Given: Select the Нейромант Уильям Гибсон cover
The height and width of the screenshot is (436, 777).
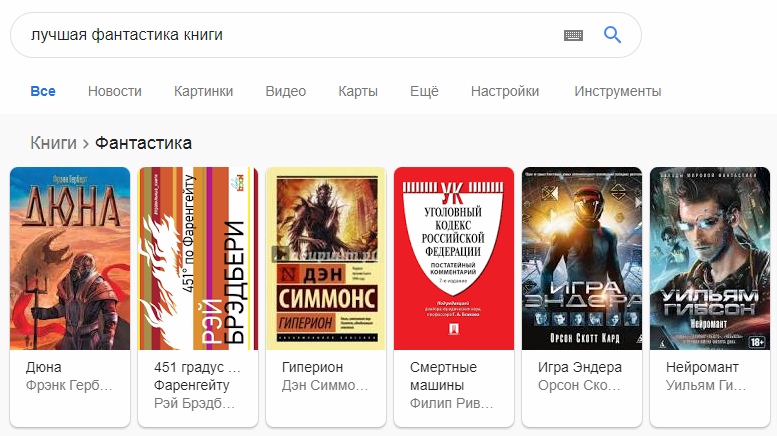Looking at the screenshot, I should pos(710,258).
